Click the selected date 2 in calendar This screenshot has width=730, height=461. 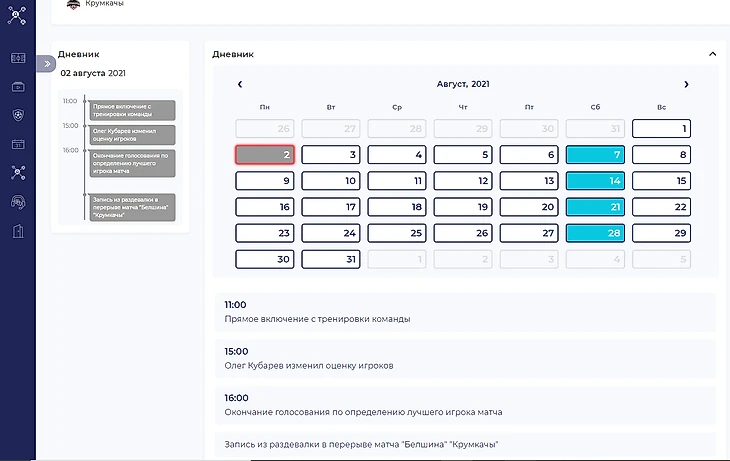265,155
